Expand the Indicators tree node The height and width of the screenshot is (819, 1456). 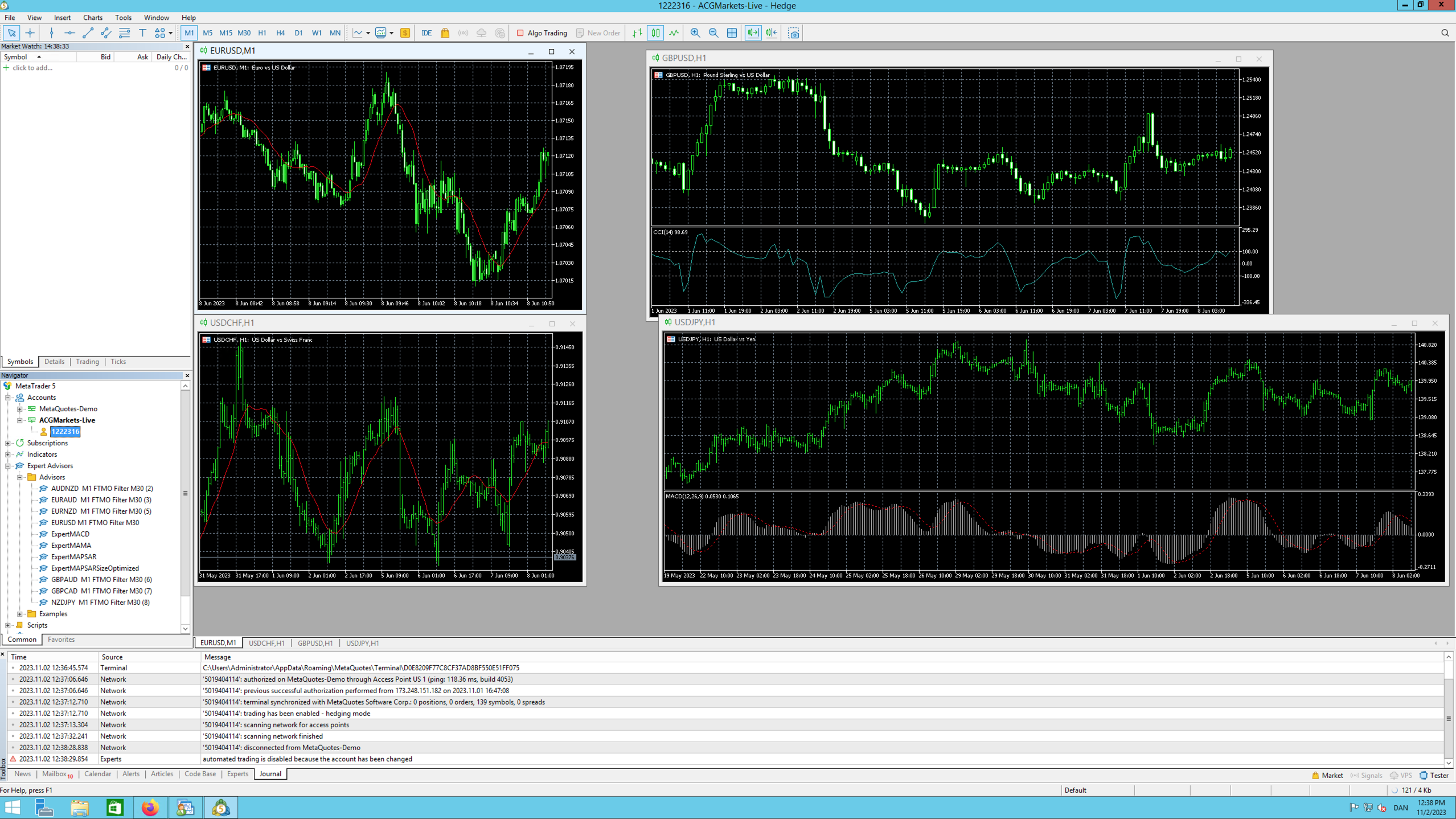point(8,454)
